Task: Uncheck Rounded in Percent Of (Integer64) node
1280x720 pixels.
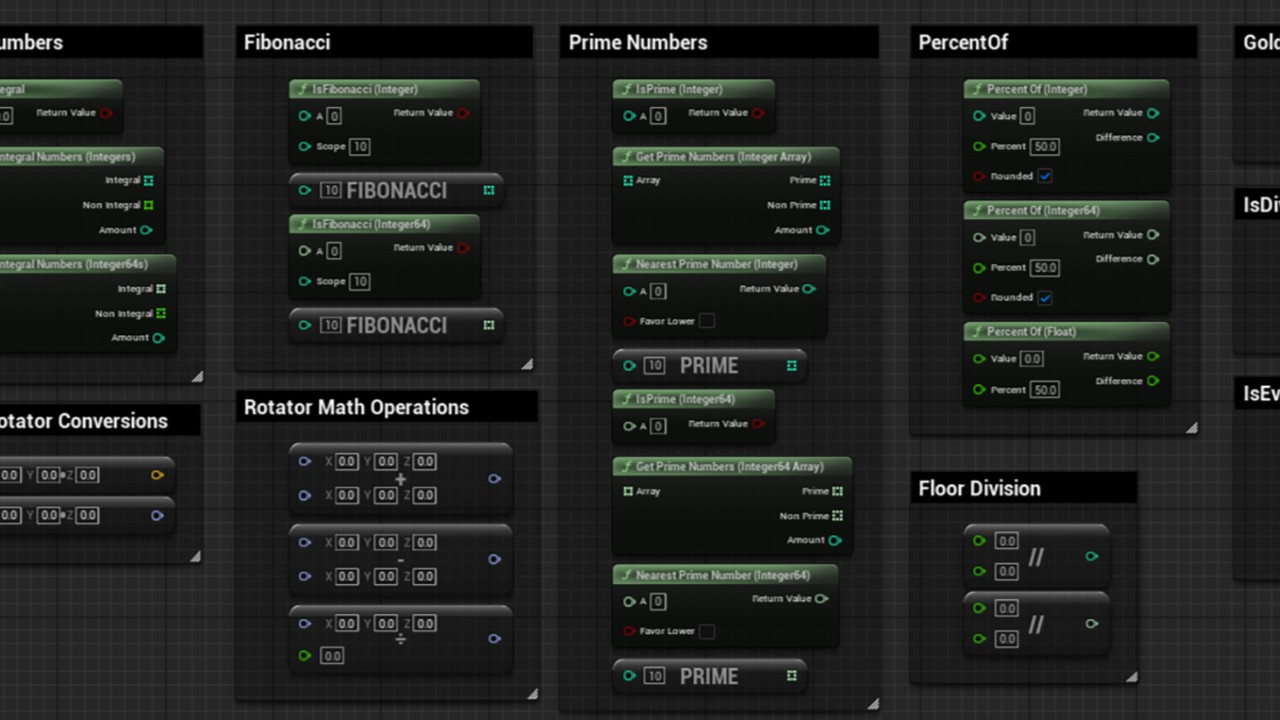Action: (x=1045, y=297)
